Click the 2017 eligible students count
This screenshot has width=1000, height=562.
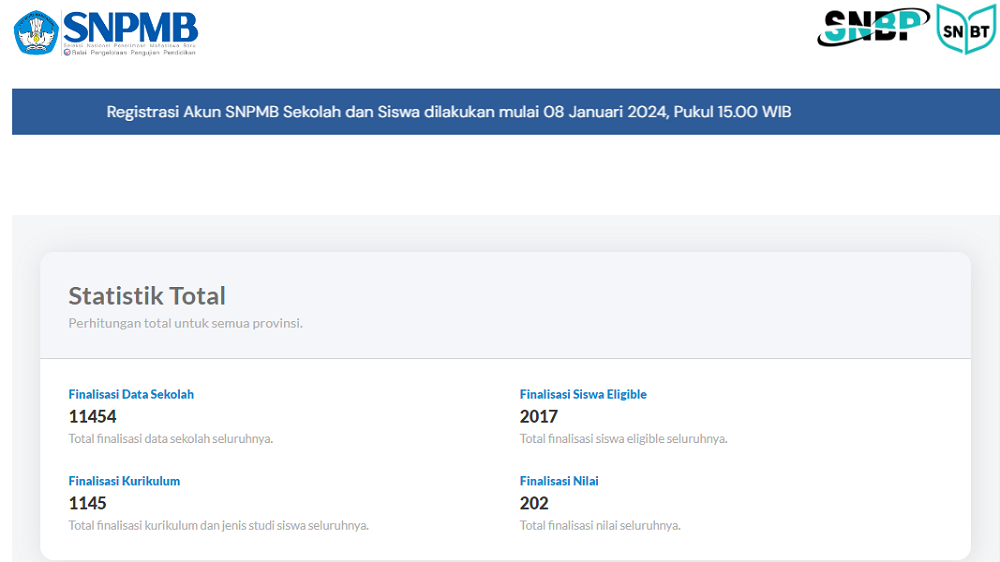point(539,417)
